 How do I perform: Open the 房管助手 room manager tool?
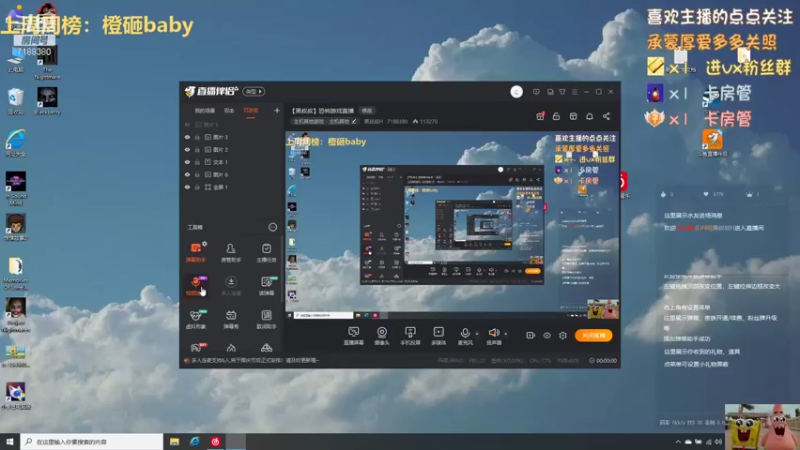(231, 253)
